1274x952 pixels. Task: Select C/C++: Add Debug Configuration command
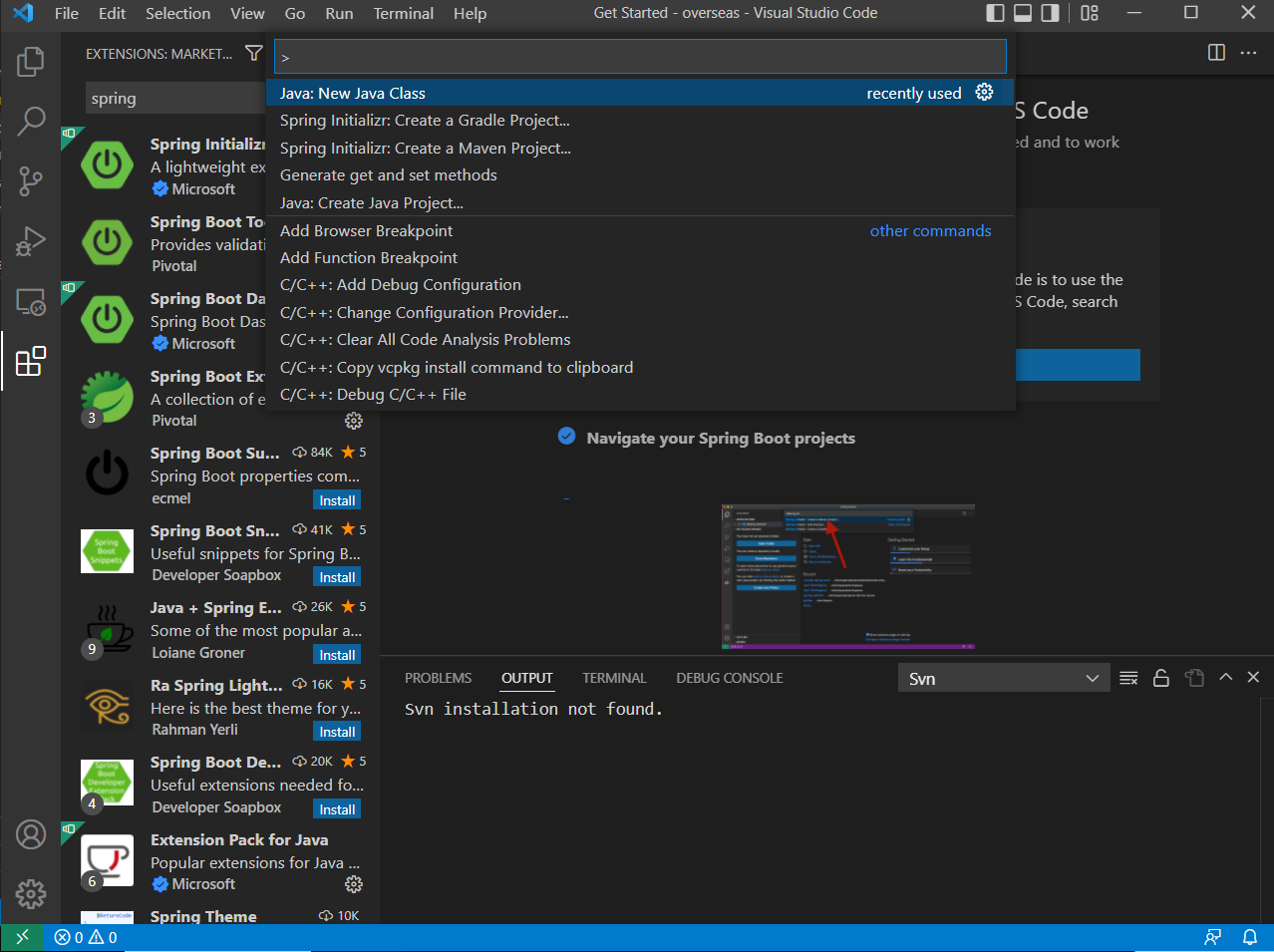click(x=640, y=284)
